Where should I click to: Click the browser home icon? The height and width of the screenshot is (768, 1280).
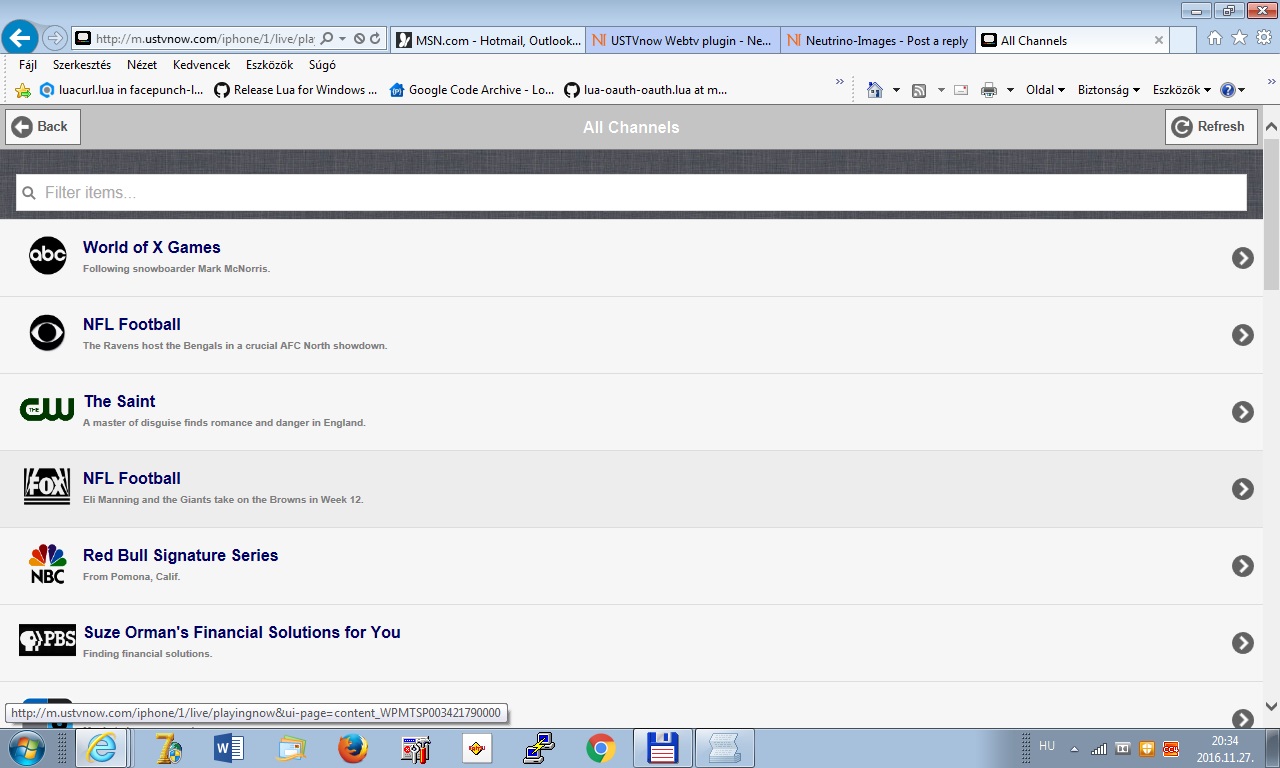coord(1214,39)
